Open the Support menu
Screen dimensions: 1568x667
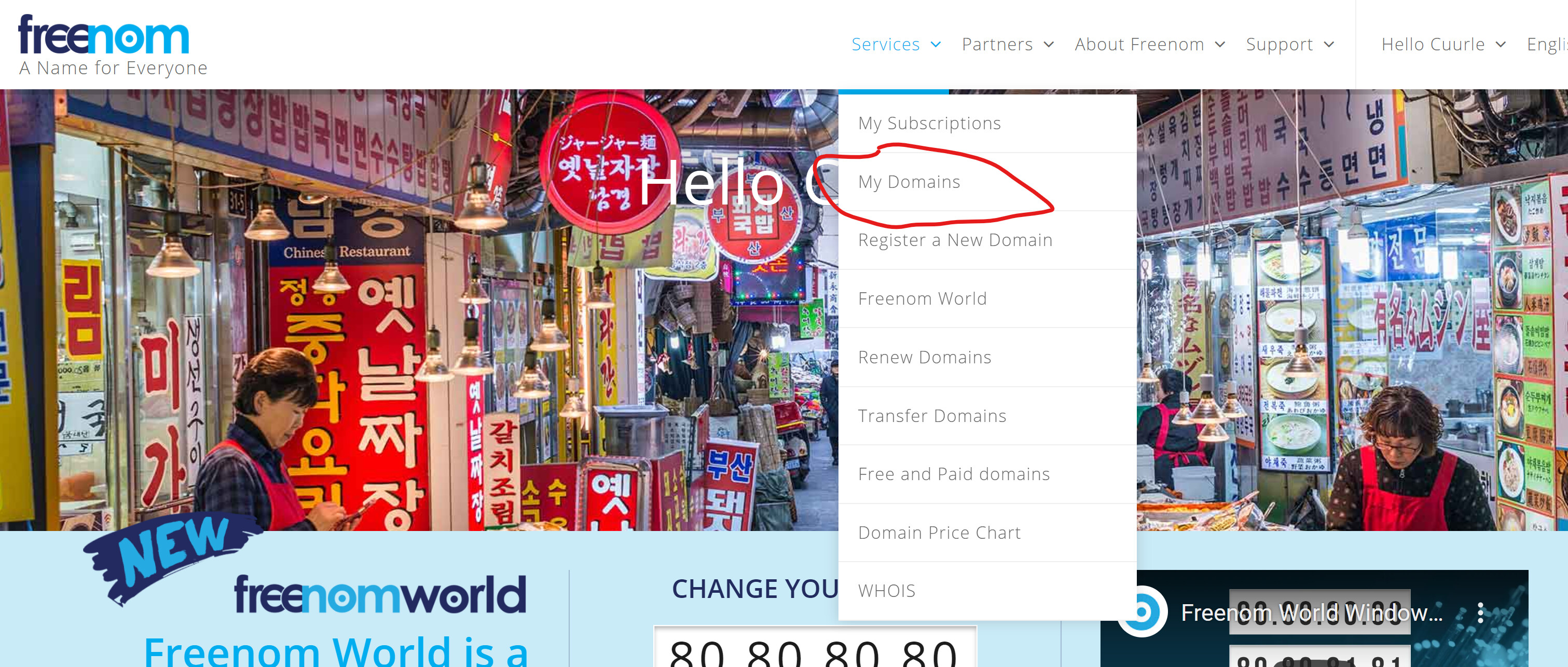(1279, 45)
